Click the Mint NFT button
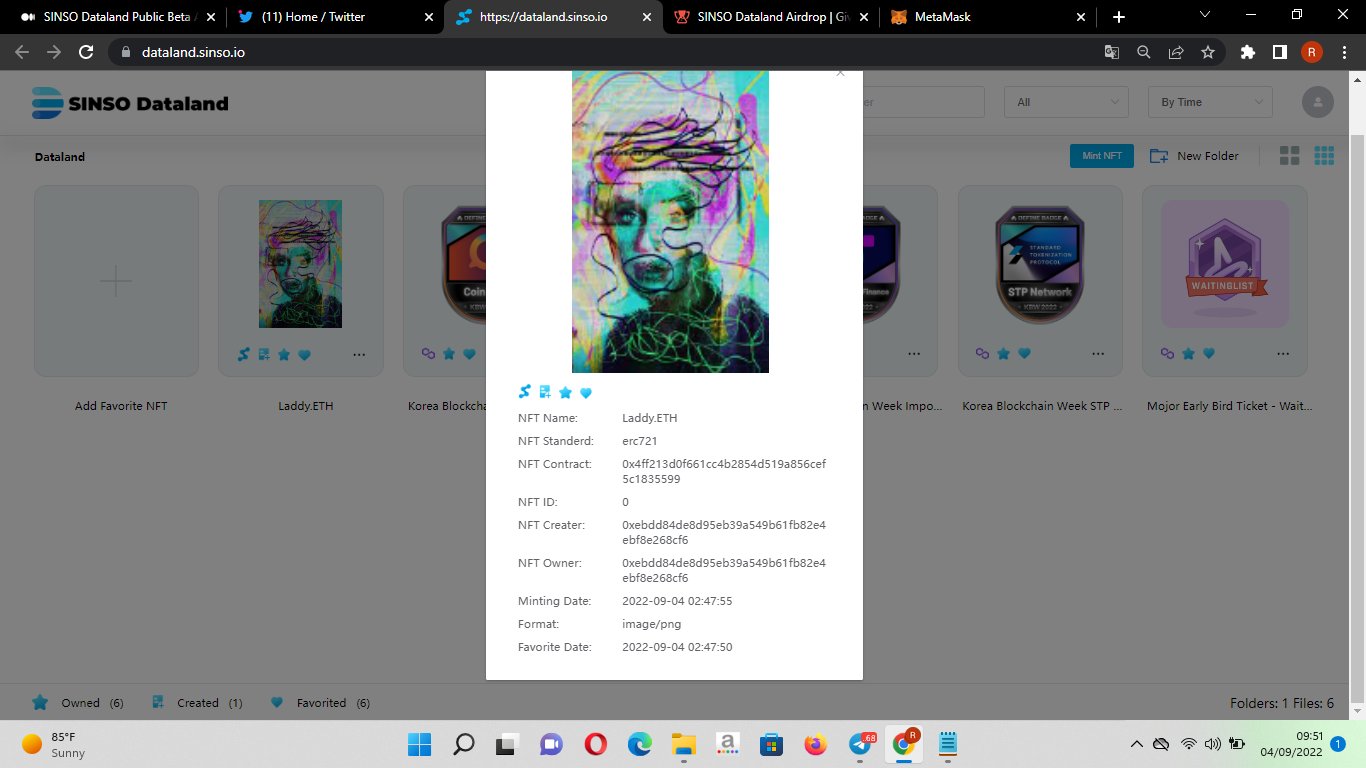1366x768 pixels. tap(1102, 156)
